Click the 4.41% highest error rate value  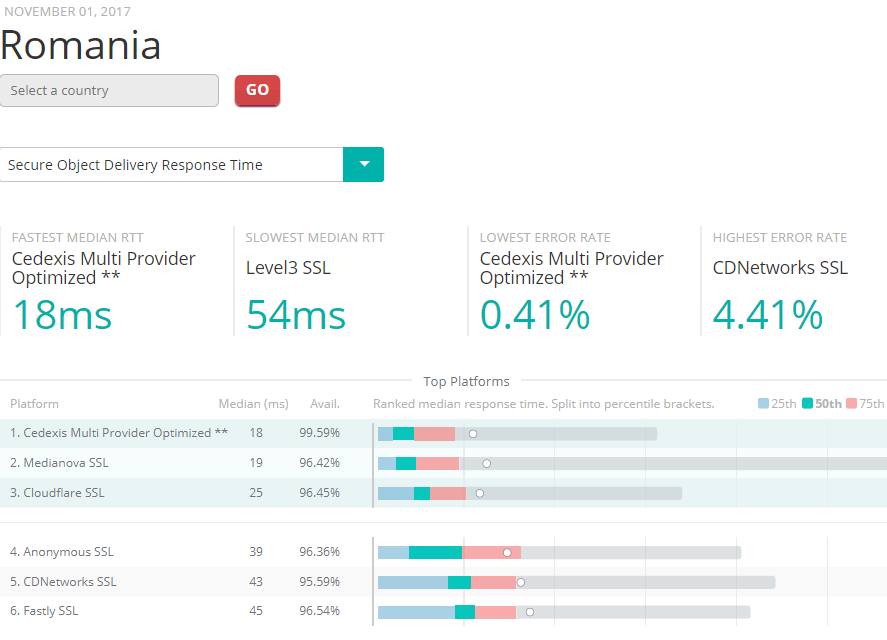click(768, 315)
